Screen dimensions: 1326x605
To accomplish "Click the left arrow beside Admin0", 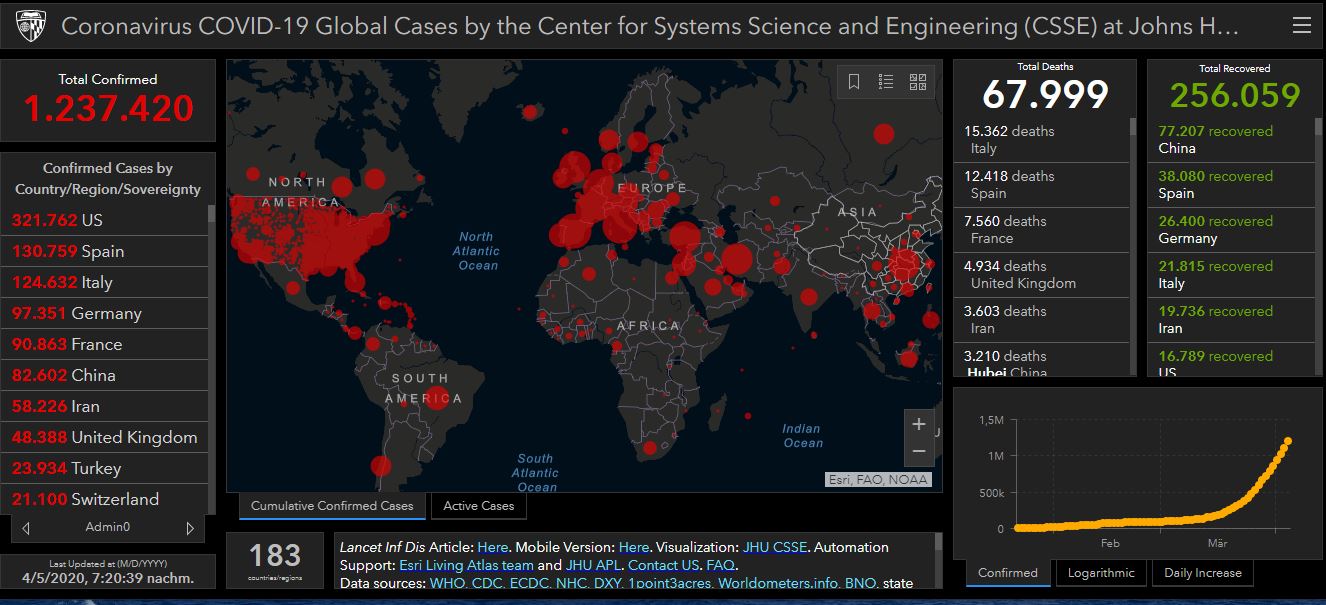I will [26, 528].
